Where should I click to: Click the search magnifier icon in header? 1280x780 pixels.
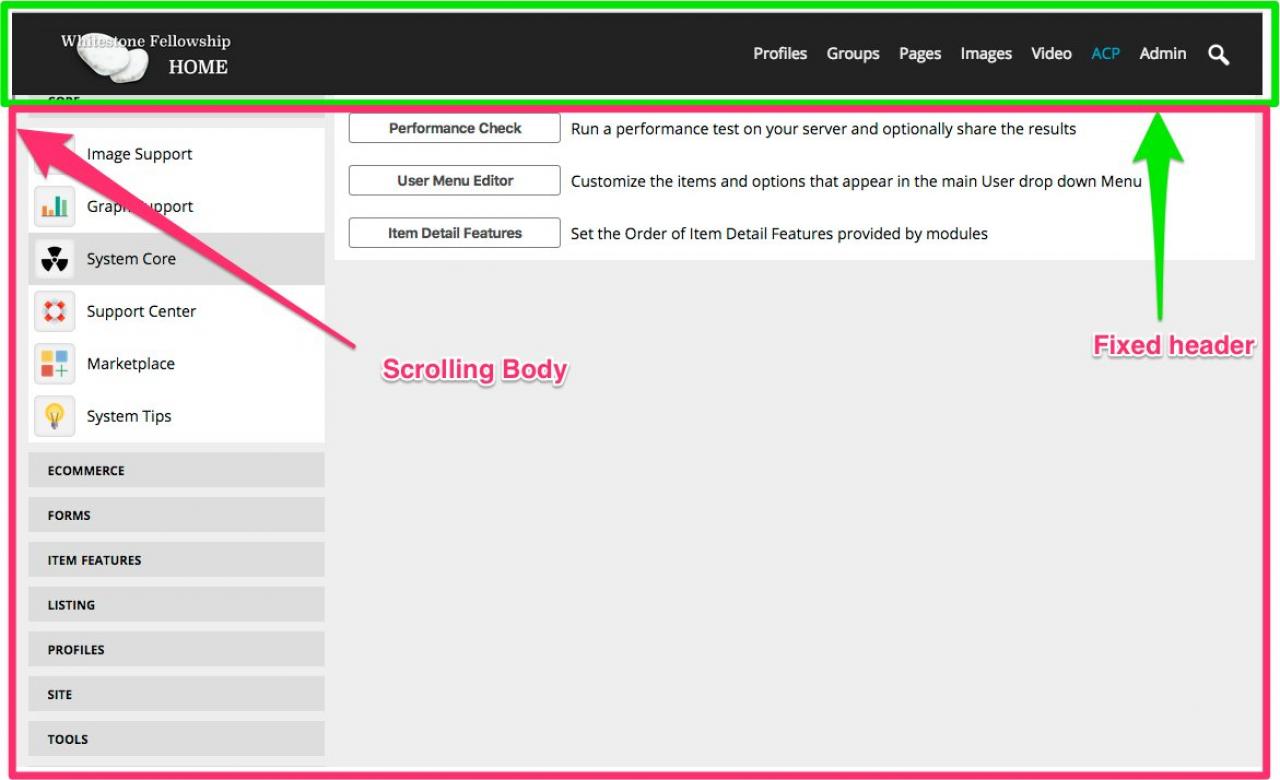click(x=1218, y=55)
